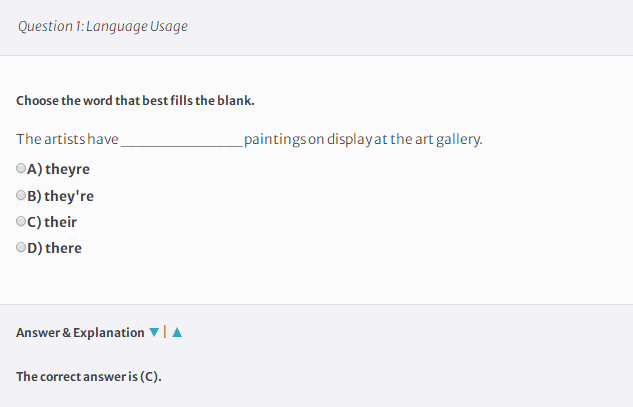Click the 'theyre' answer label
The width and height of the screenshot is (633, 407).
59,169
